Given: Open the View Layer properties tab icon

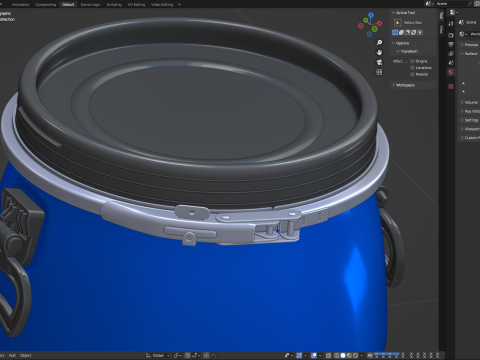Looking at the screenshot, I should tap(451, 53).
